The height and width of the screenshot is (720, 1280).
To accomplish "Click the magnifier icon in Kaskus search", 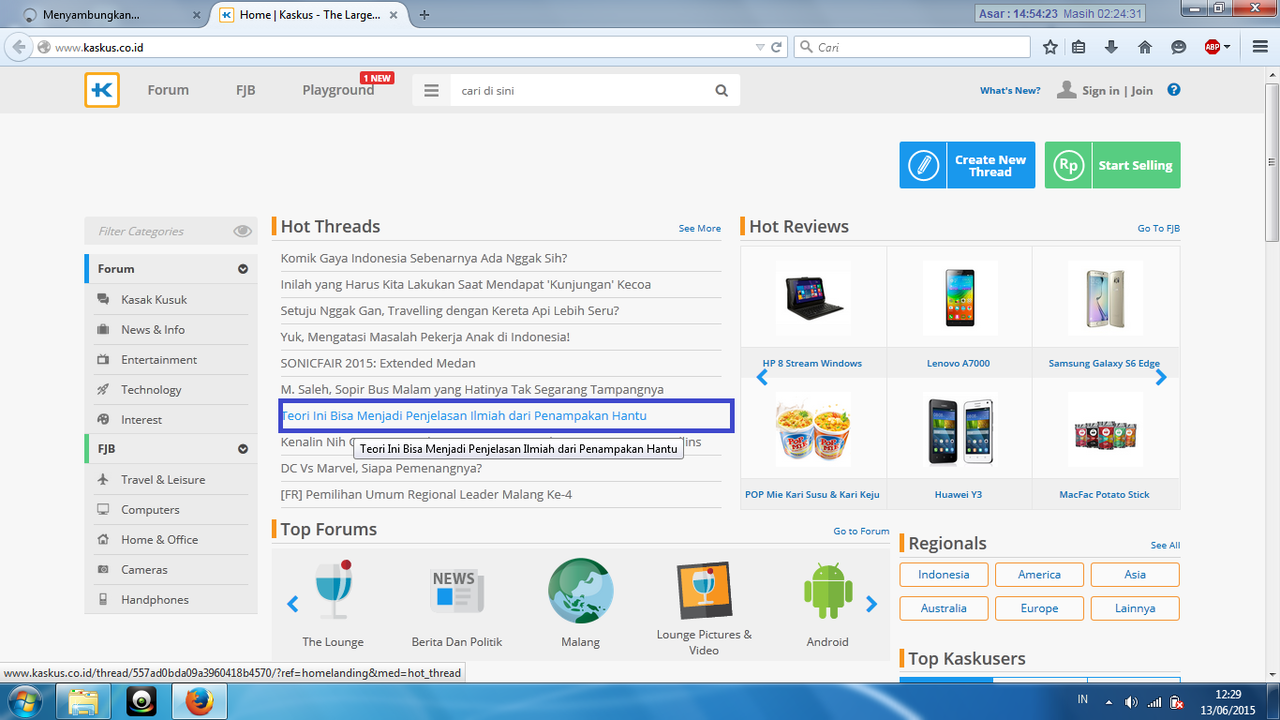I will coord(722,90).
